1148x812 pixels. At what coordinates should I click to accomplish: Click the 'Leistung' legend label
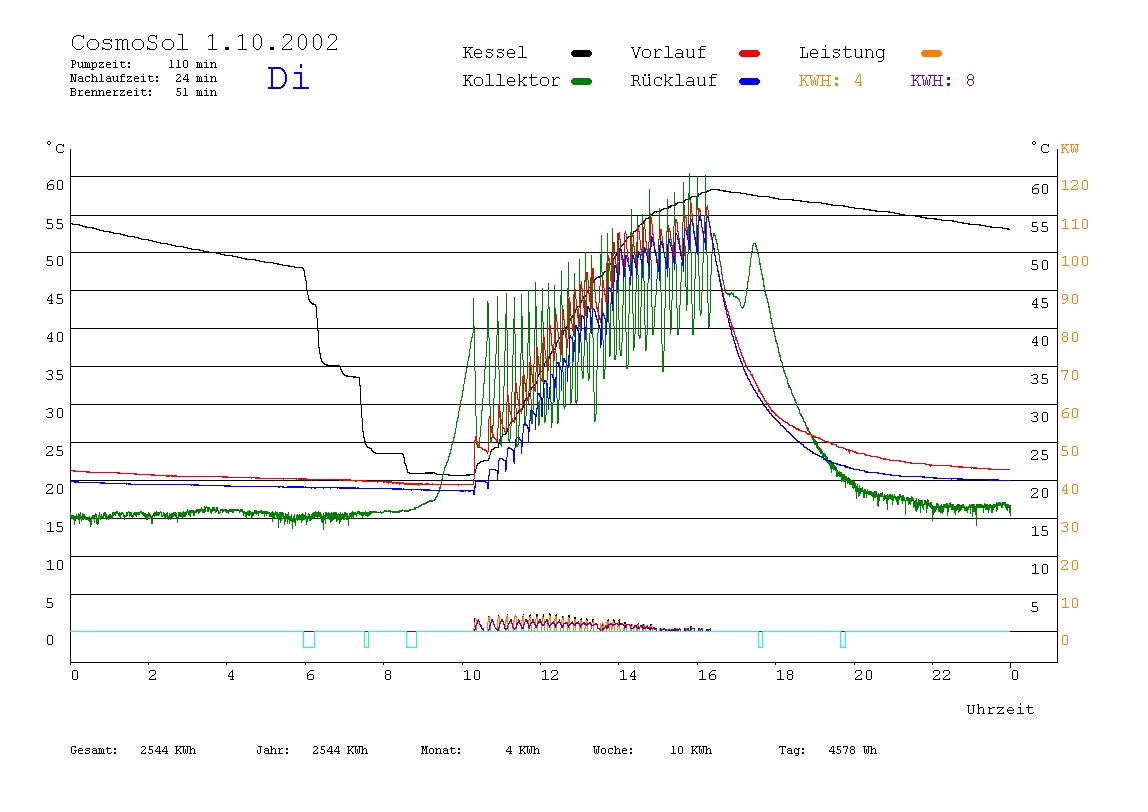tap(842, 53)
